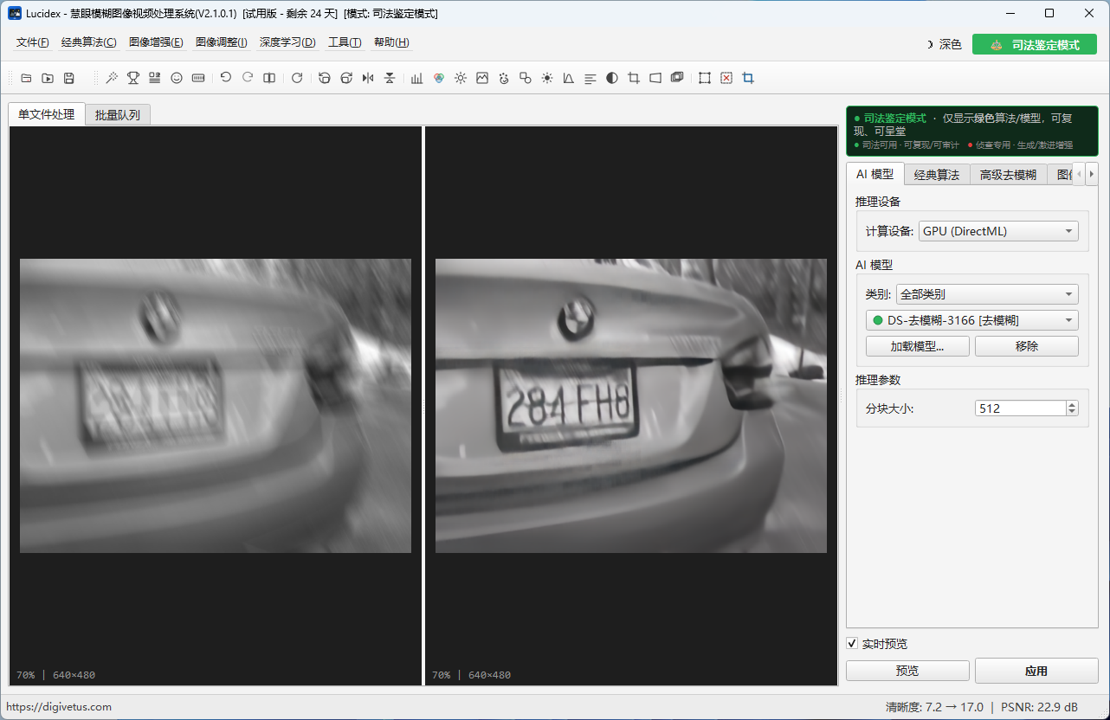Click the https://digivetus.com status bar link
Image resolution: width=1110 pixels, height=720 pixels.
tap(59, 707)
